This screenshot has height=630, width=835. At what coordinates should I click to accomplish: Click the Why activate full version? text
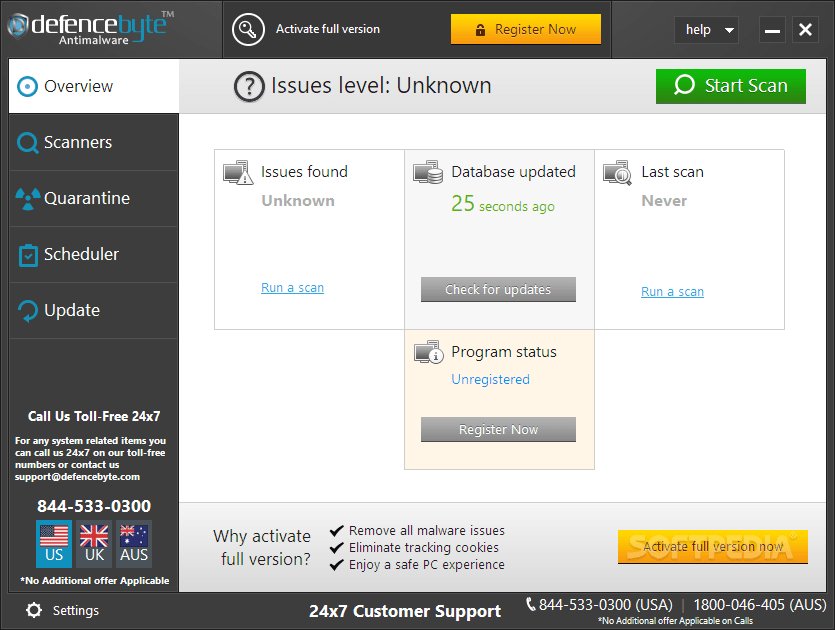click(x=262, y=547)
